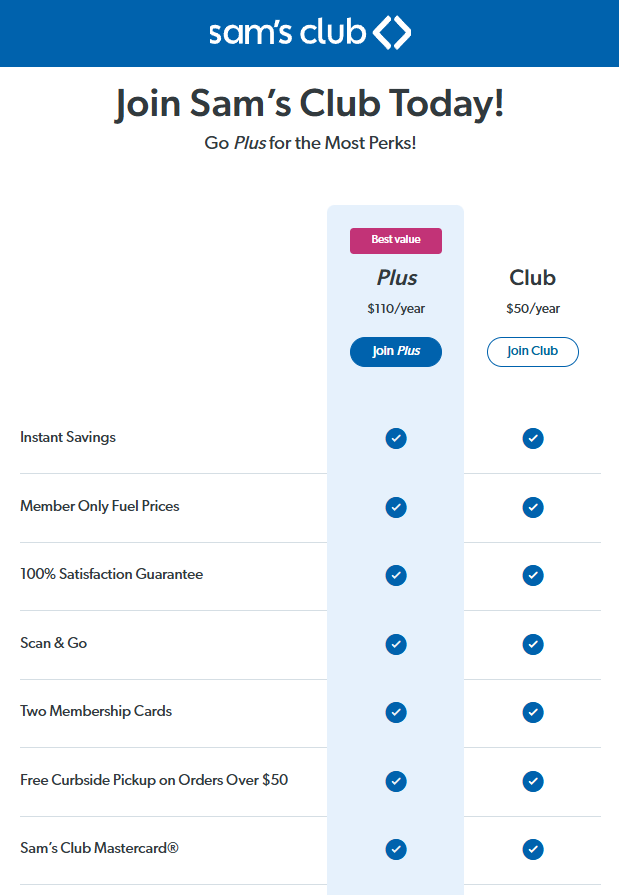619x895 pixels.
Task: Click Club checkmark for Free Curbside Pickup
Action: (x=533, y=781)
